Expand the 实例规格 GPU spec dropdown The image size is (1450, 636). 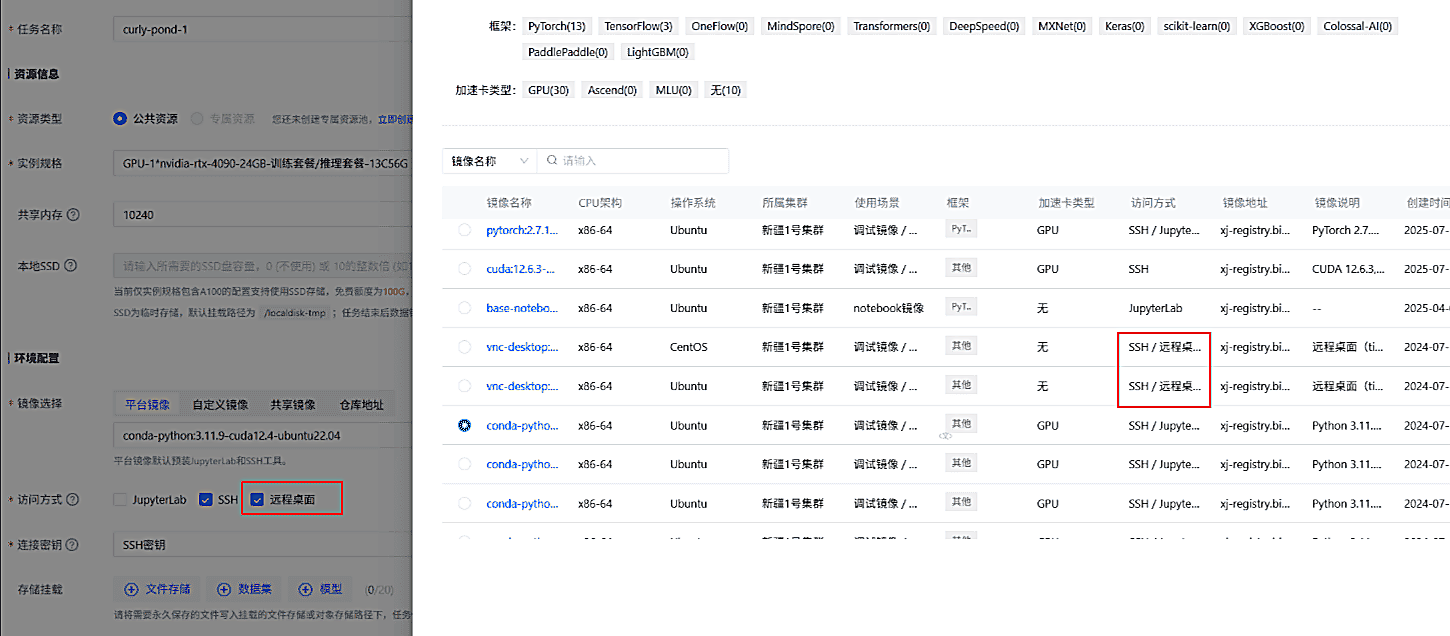(263, 163)
